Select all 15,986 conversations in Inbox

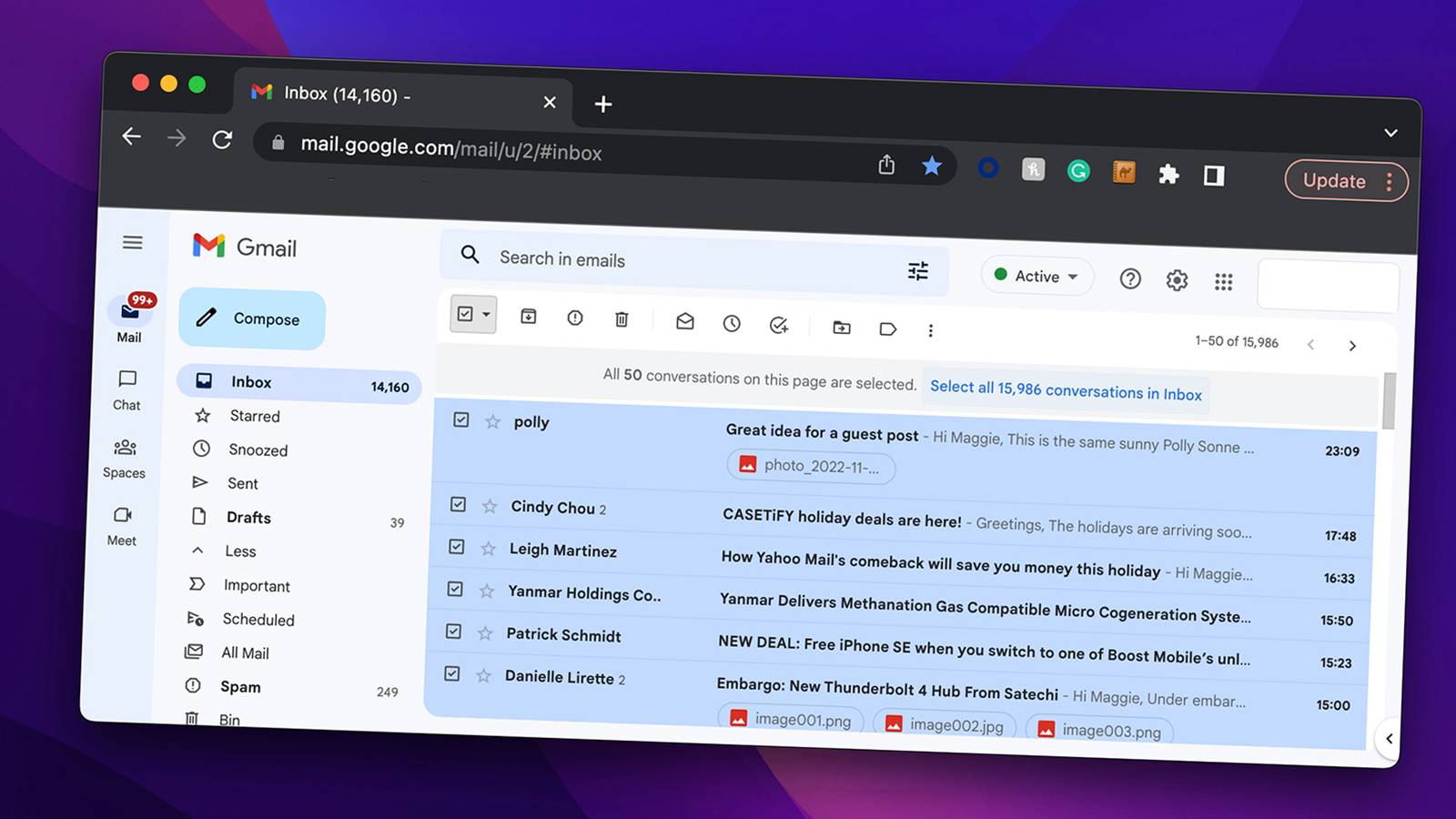coord(1066,392)
